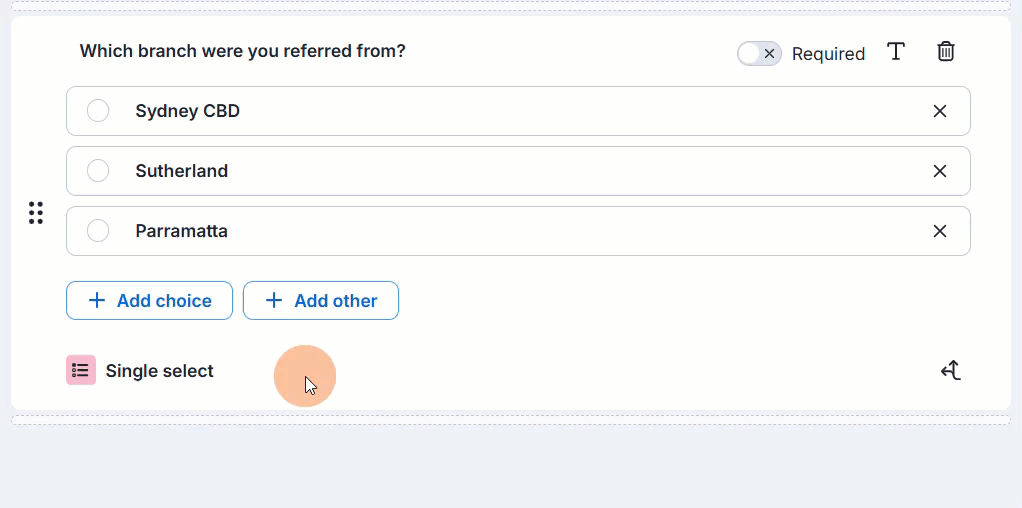Open the Single select question type dropdown
The height and width of the screenshot is (508, 1022).
click(140, 370)
